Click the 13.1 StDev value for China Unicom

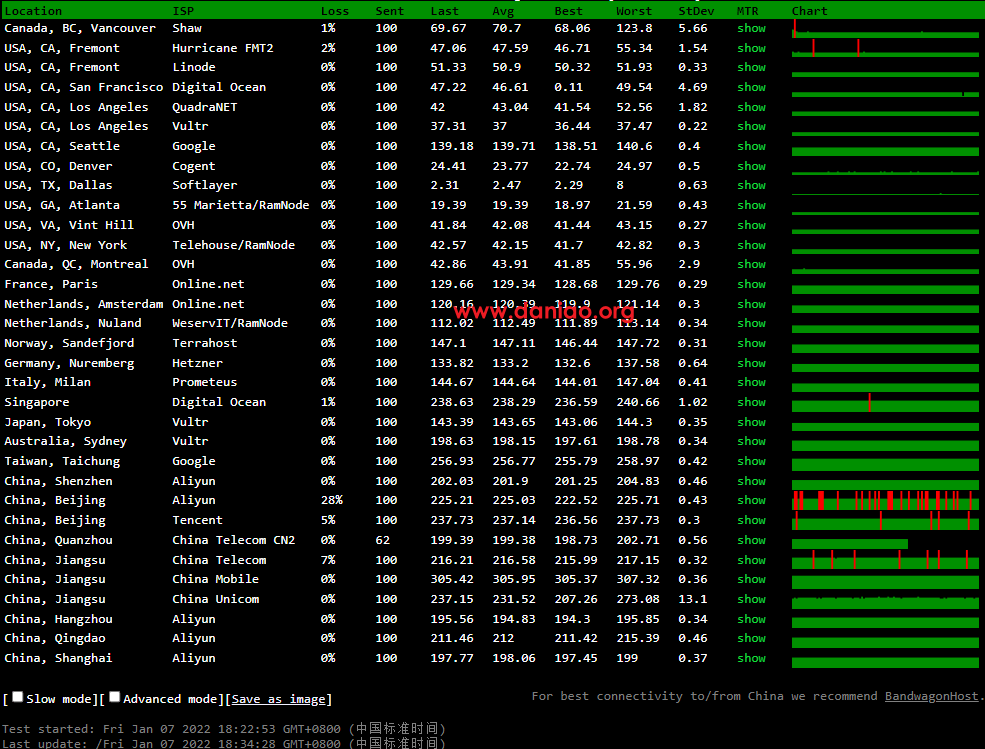pos(692,599)
